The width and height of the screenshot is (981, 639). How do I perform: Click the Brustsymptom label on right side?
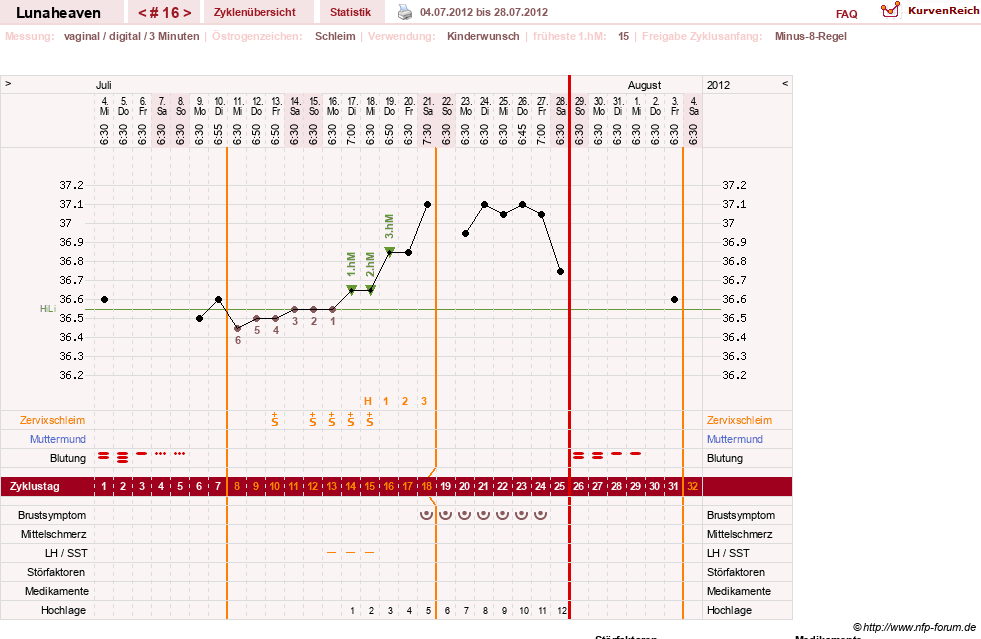pos(741,516)
